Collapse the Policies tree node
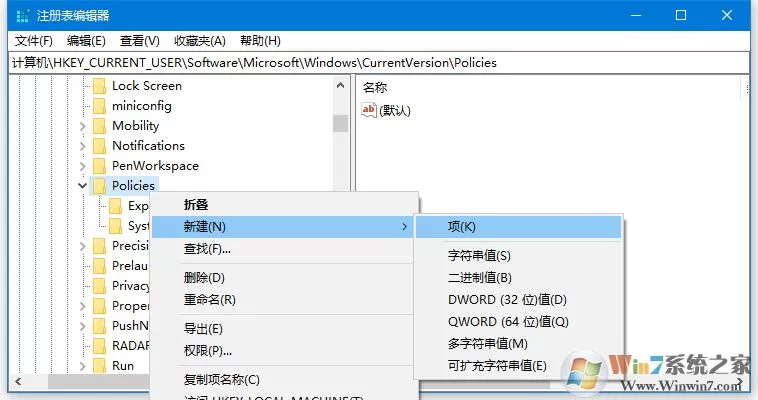This screenshot has width=758, height=400. point(82,186)
